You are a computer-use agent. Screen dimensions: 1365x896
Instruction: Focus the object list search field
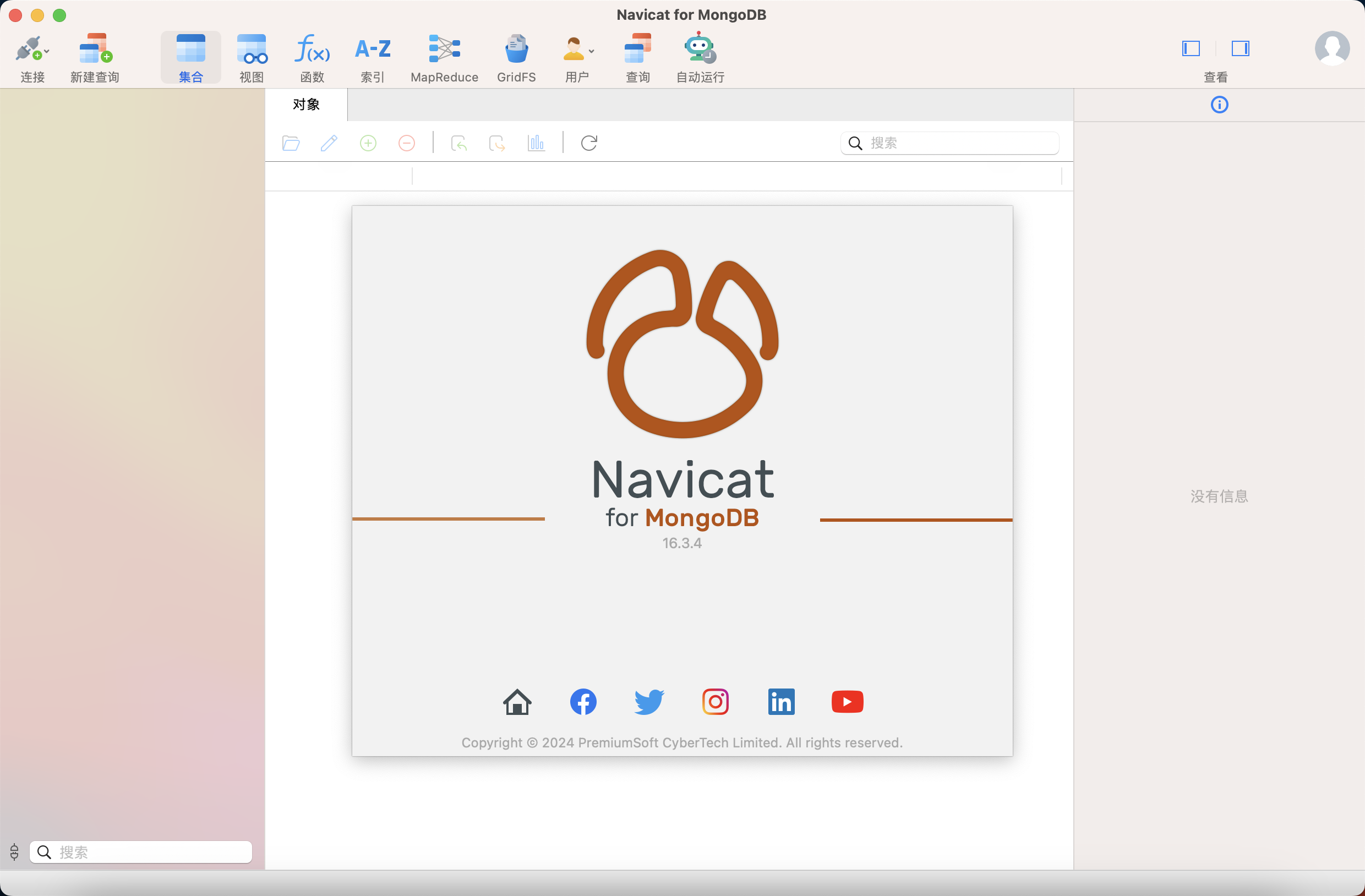[950, 143]
